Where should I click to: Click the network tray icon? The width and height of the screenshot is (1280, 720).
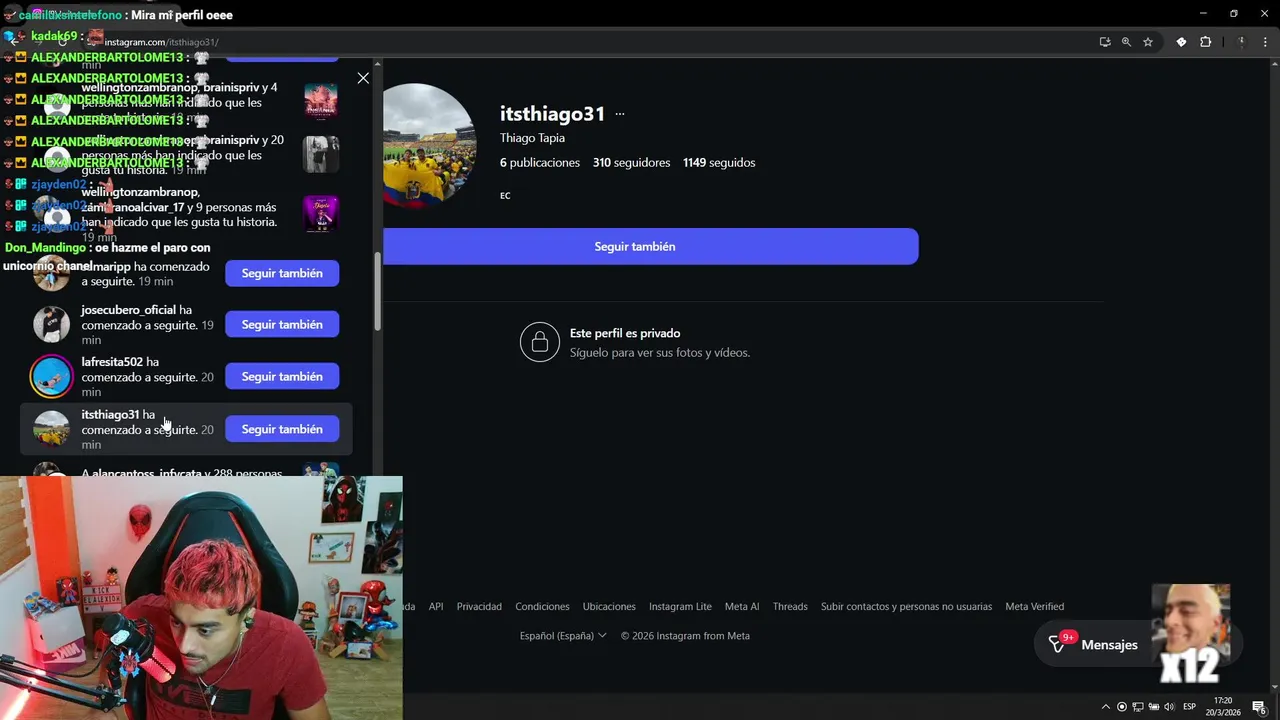[x=1137, y=707]
